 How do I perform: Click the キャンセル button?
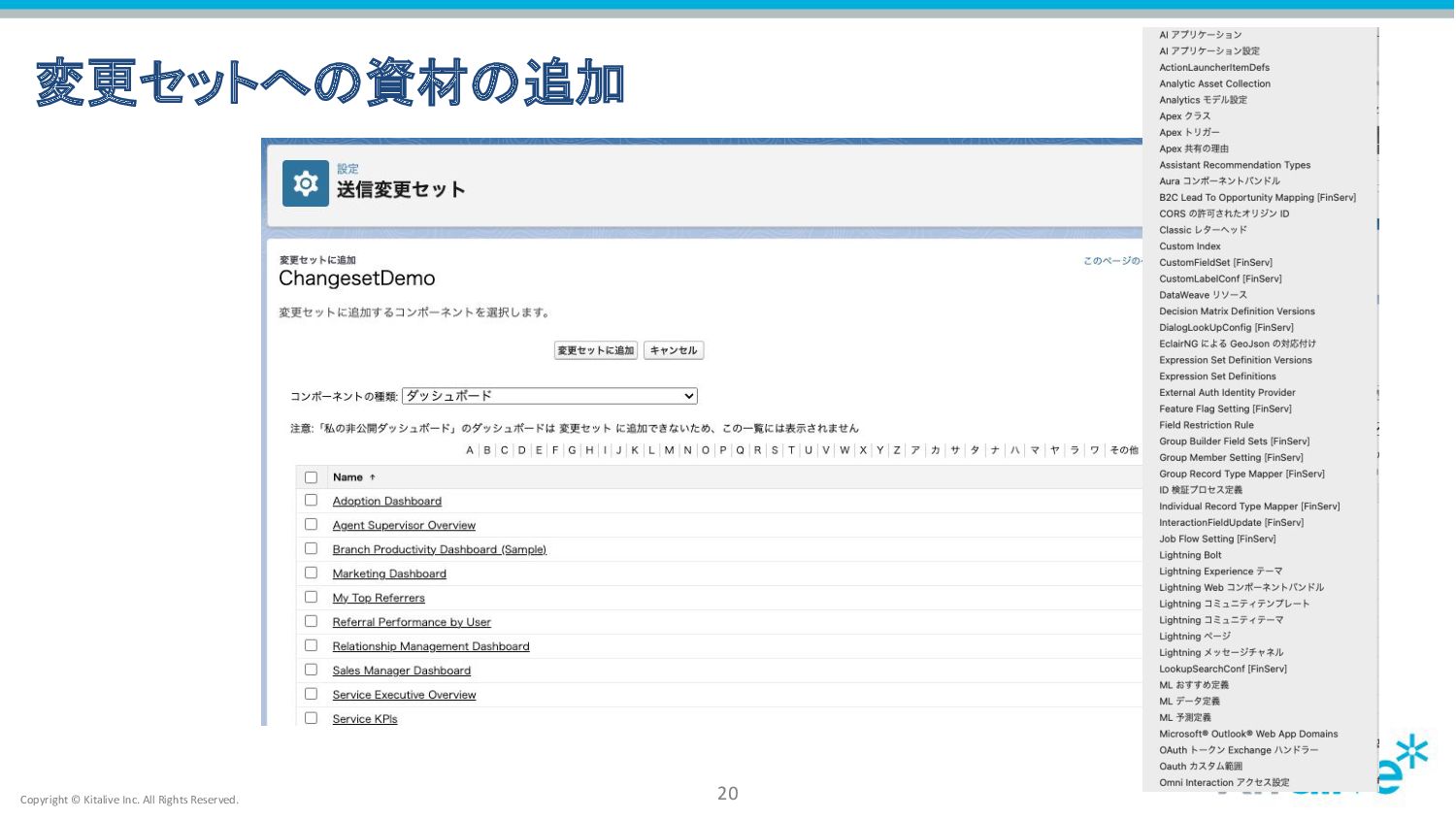pos(674,350)
